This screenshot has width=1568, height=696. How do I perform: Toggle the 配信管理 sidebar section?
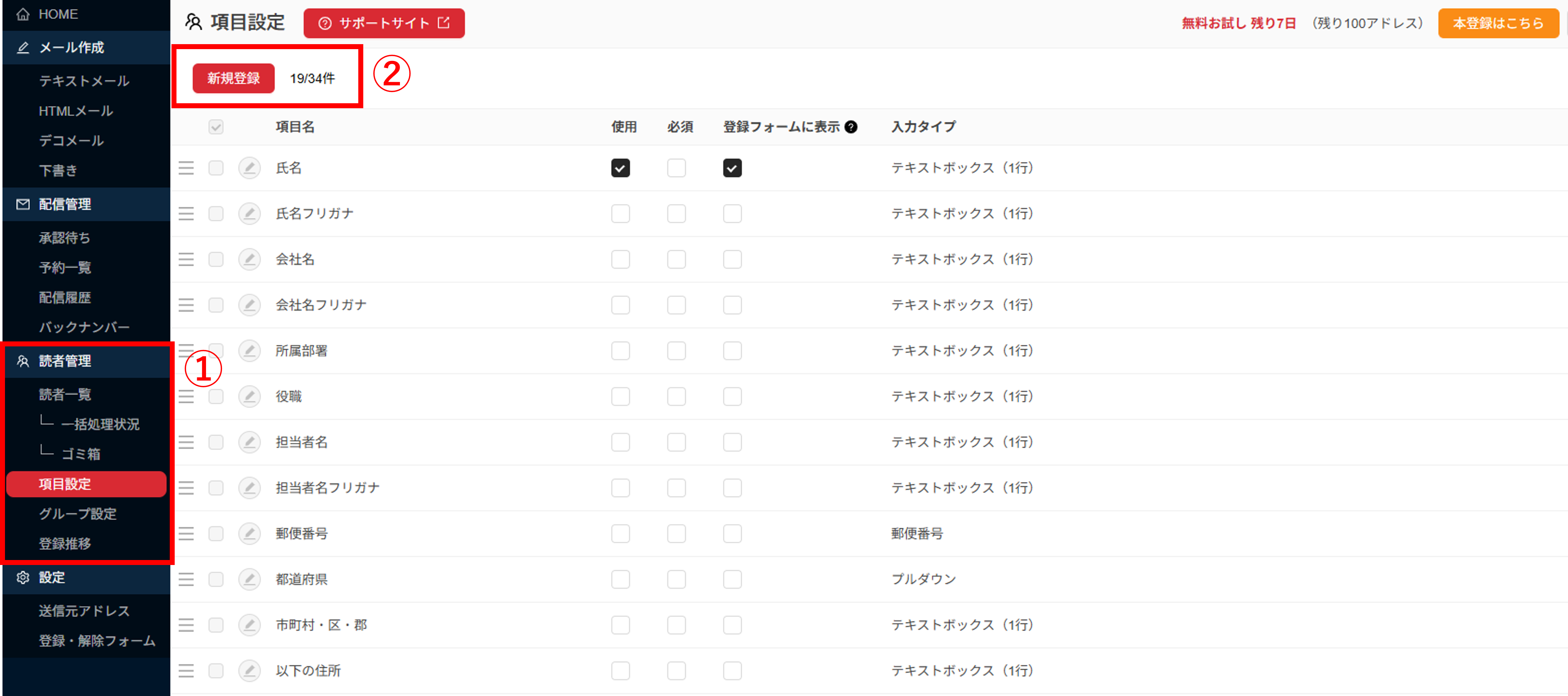tap(64, 205)
